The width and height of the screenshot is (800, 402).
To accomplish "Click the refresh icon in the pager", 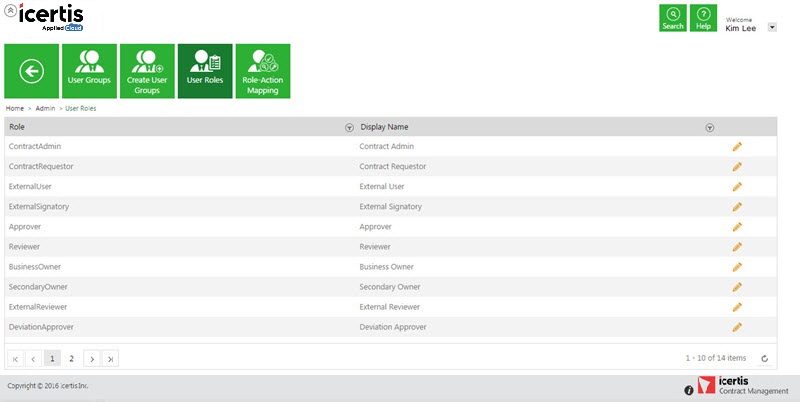I will tap(764, 358).
